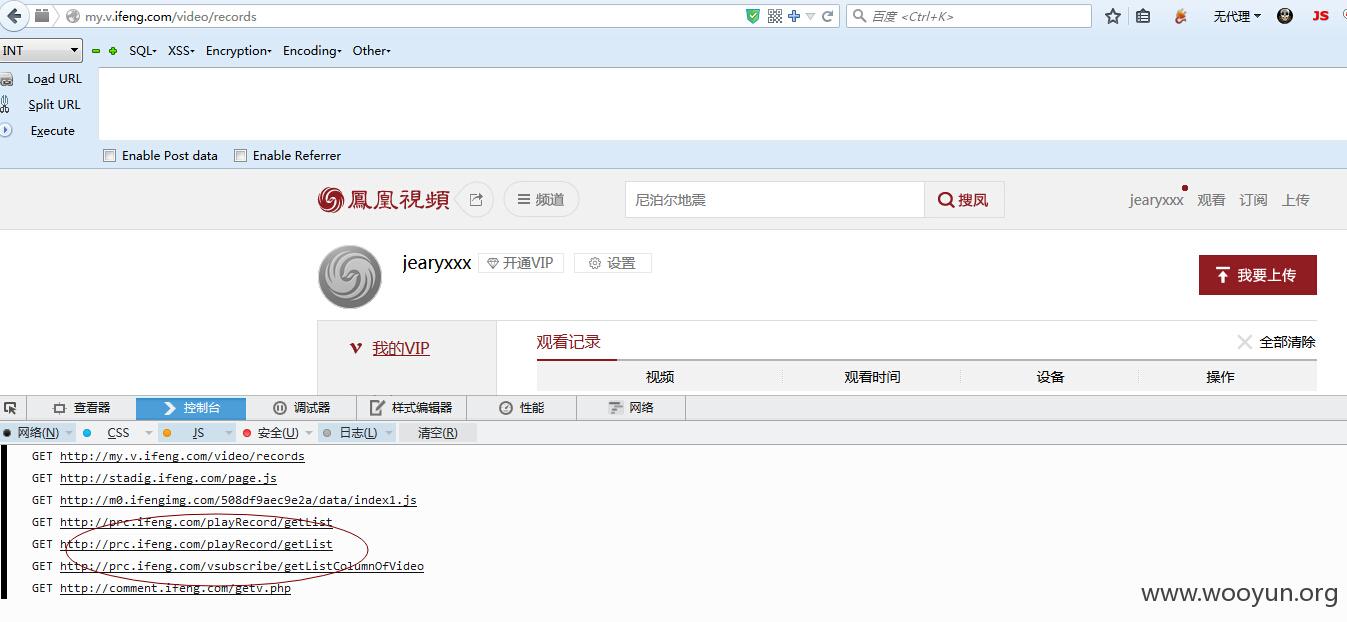Click the 设置 settings button
This screenshot has width=1347, height=622.
pyautogui.click(x=612, y=263)
